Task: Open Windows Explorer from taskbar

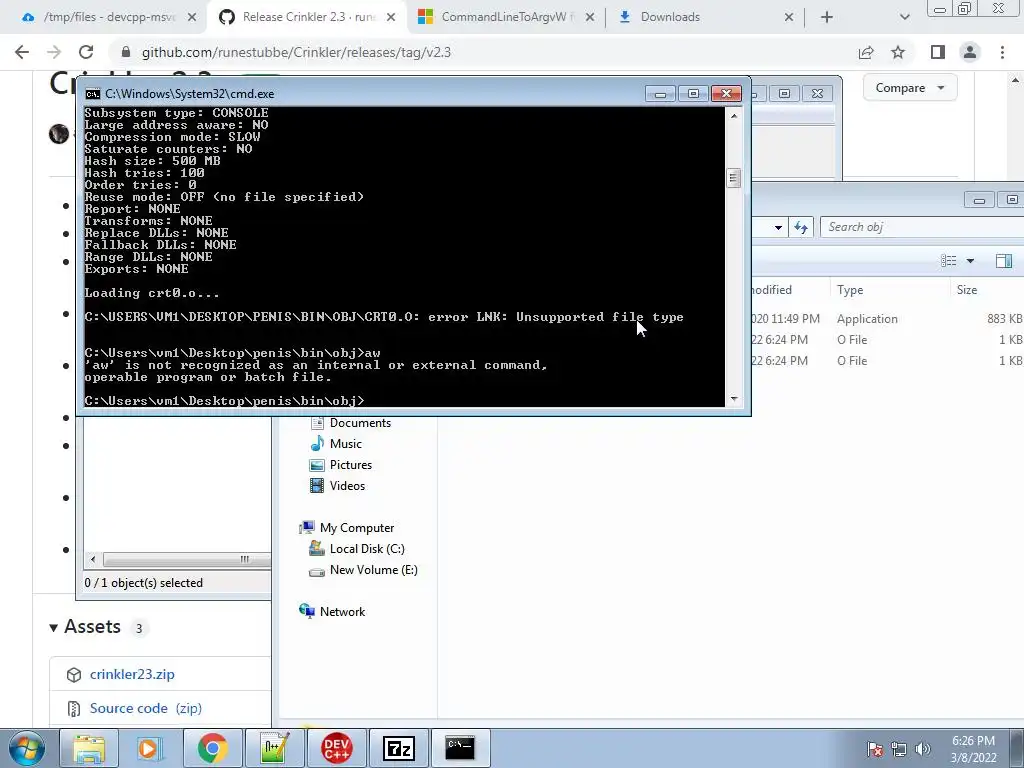Action: tap(89, 748)
